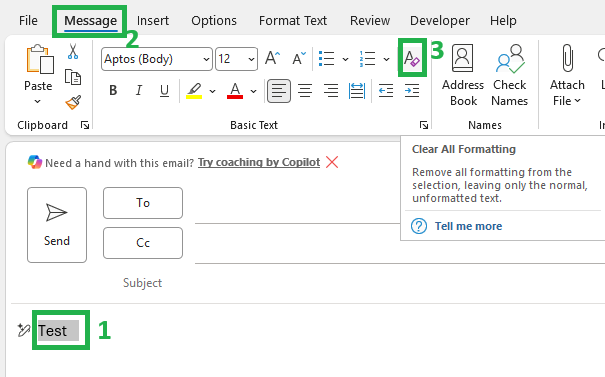Expand font color dropdown arrow
The height and width of the screenshot is (377, 605).
(253, 91)
